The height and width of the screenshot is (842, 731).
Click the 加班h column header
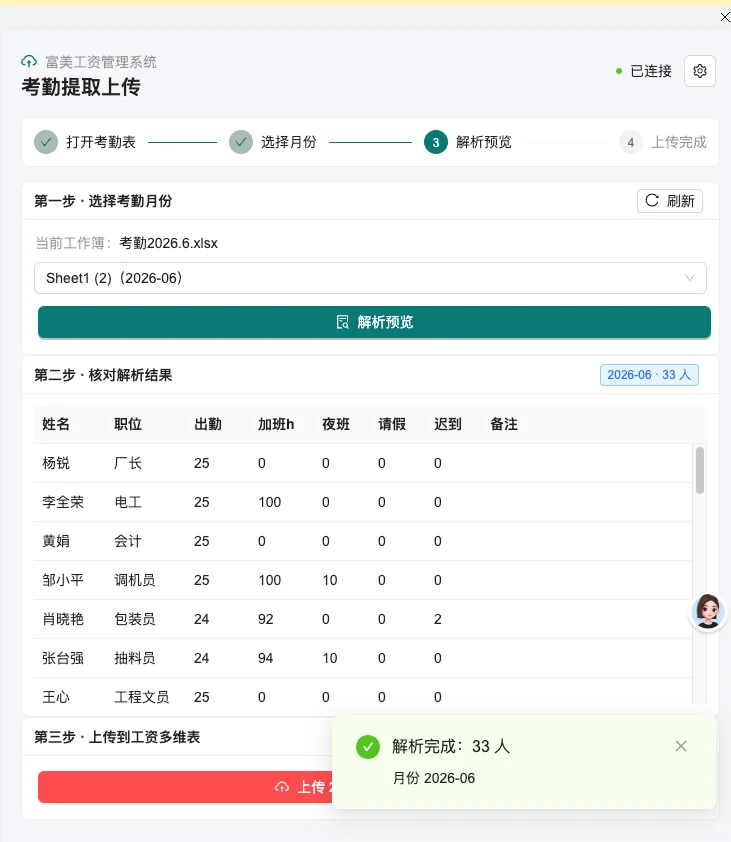tap(276, 424)
